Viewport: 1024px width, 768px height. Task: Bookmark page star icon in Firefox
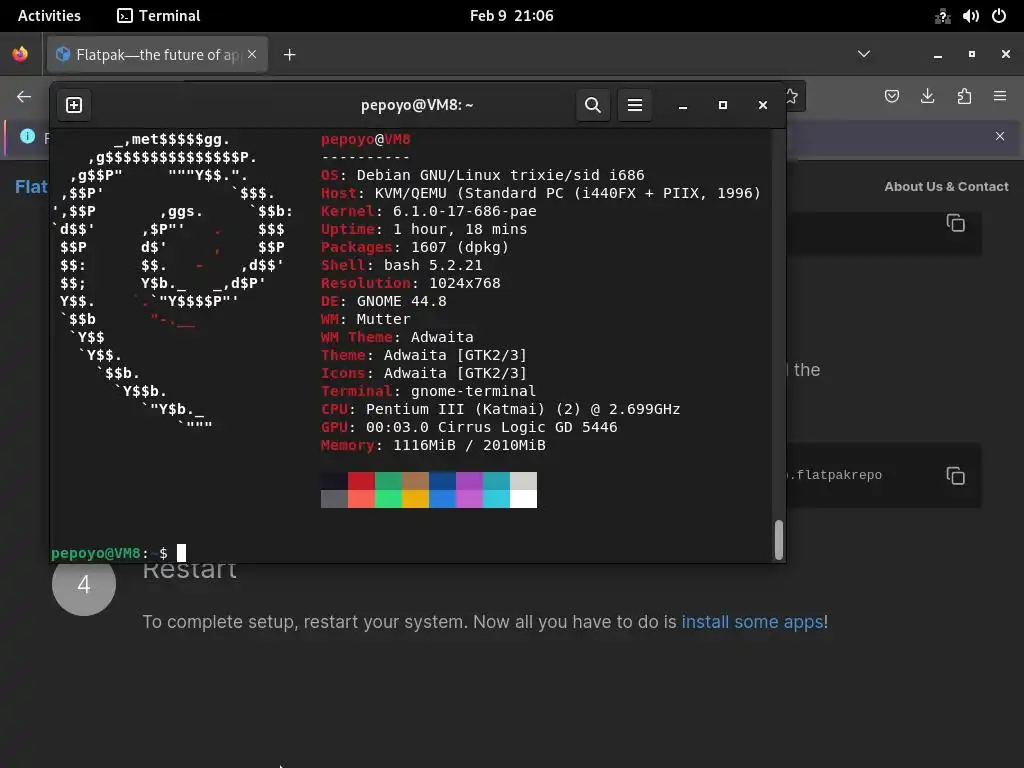click(x=792, y=97)
